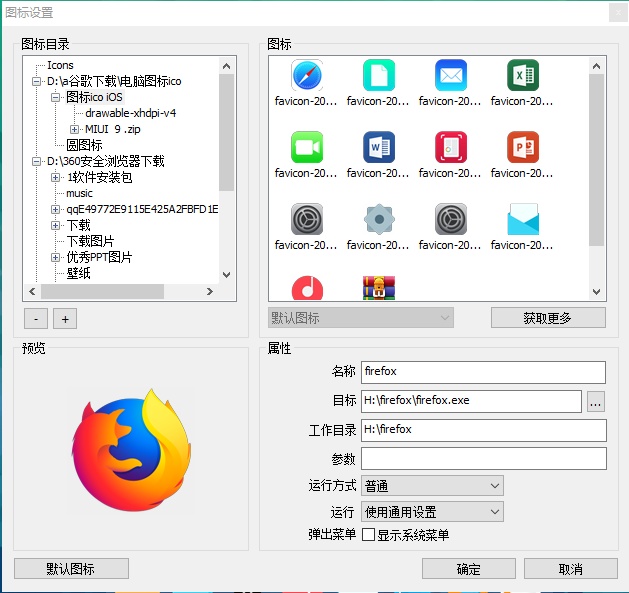Click the tree scroll right arrow
This screenshot has width=629, height=593.
tap(209, 291)
